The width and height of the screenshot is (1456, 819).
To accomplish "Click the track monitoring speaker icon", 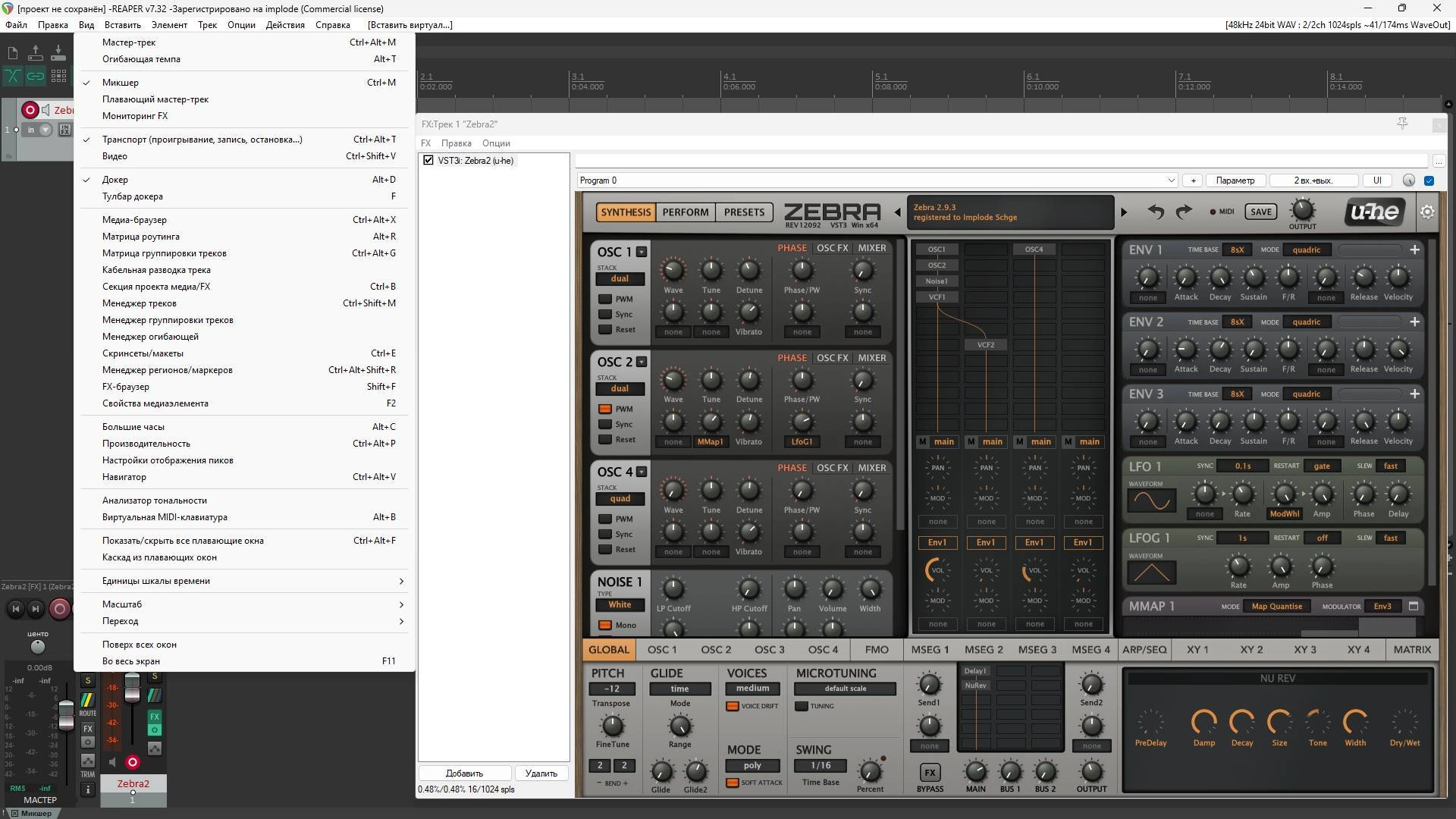I will click(x=45, y=110).
